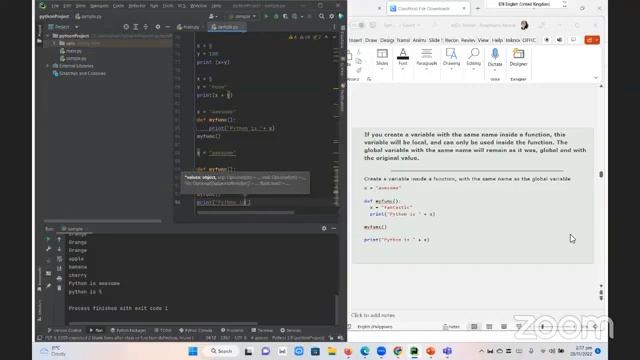Select Scratches and Consoles tree item
The width and height of the screenshot is (640, 360).
click(79, 73)
